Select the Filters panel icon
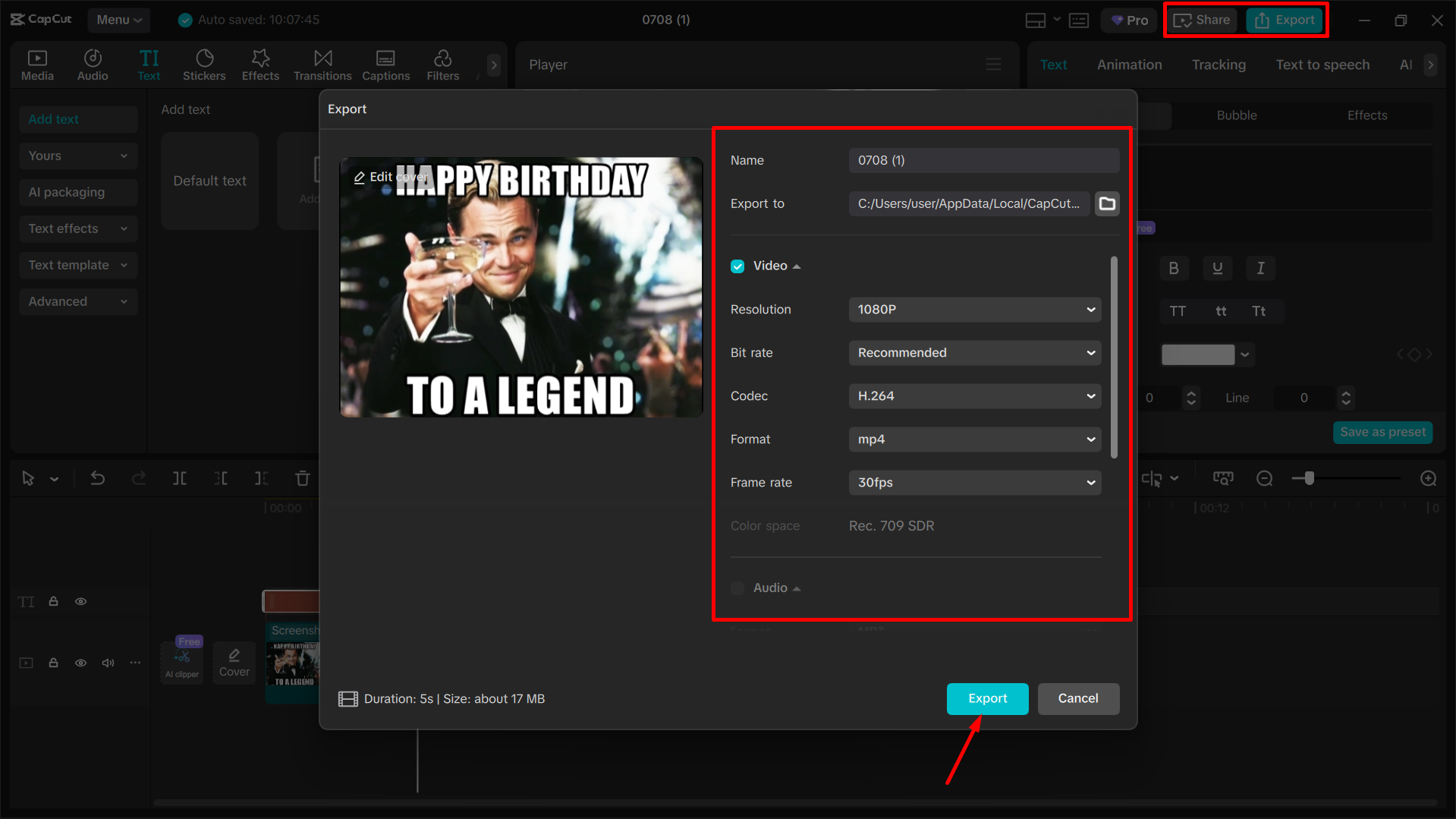This screenshot has width=1456, height=819. click(442, 65)
